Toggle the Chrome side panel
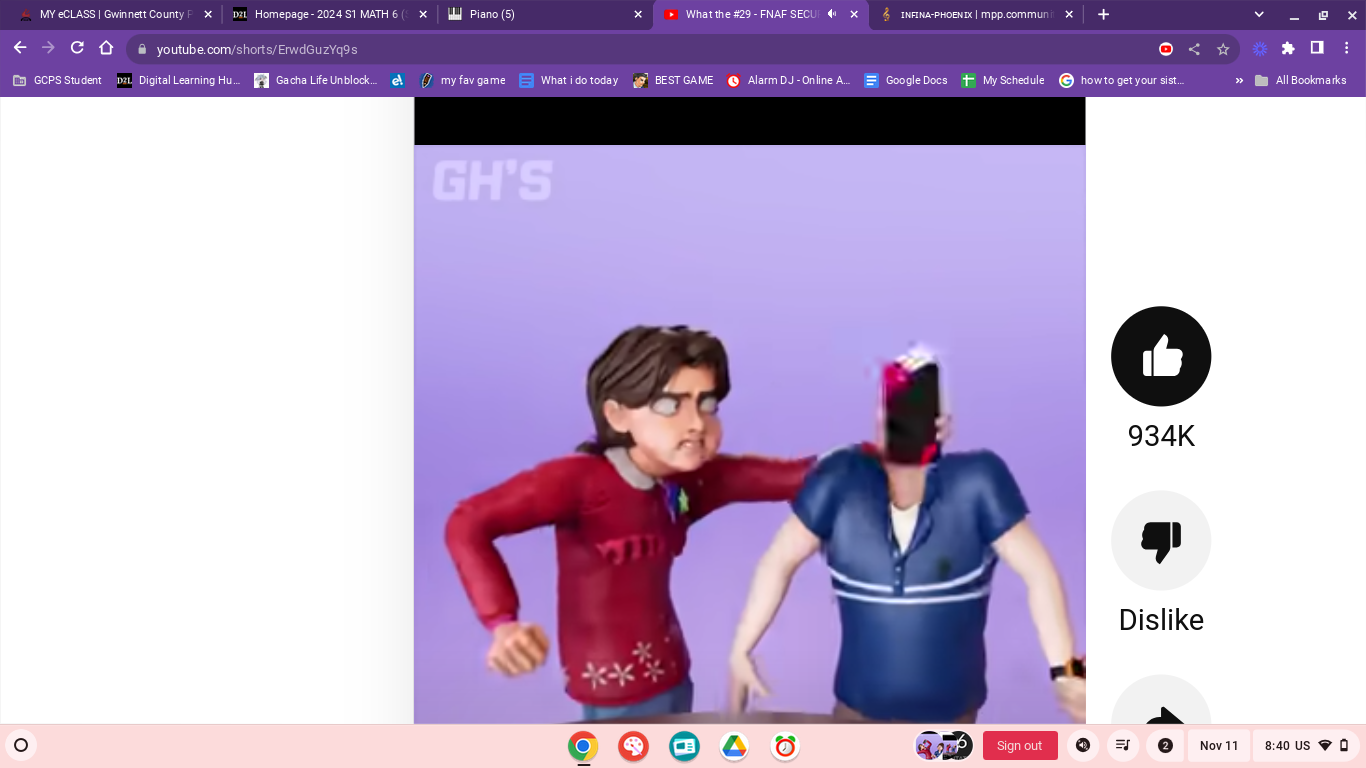 pyautogui.click(x=1317, y=48)
